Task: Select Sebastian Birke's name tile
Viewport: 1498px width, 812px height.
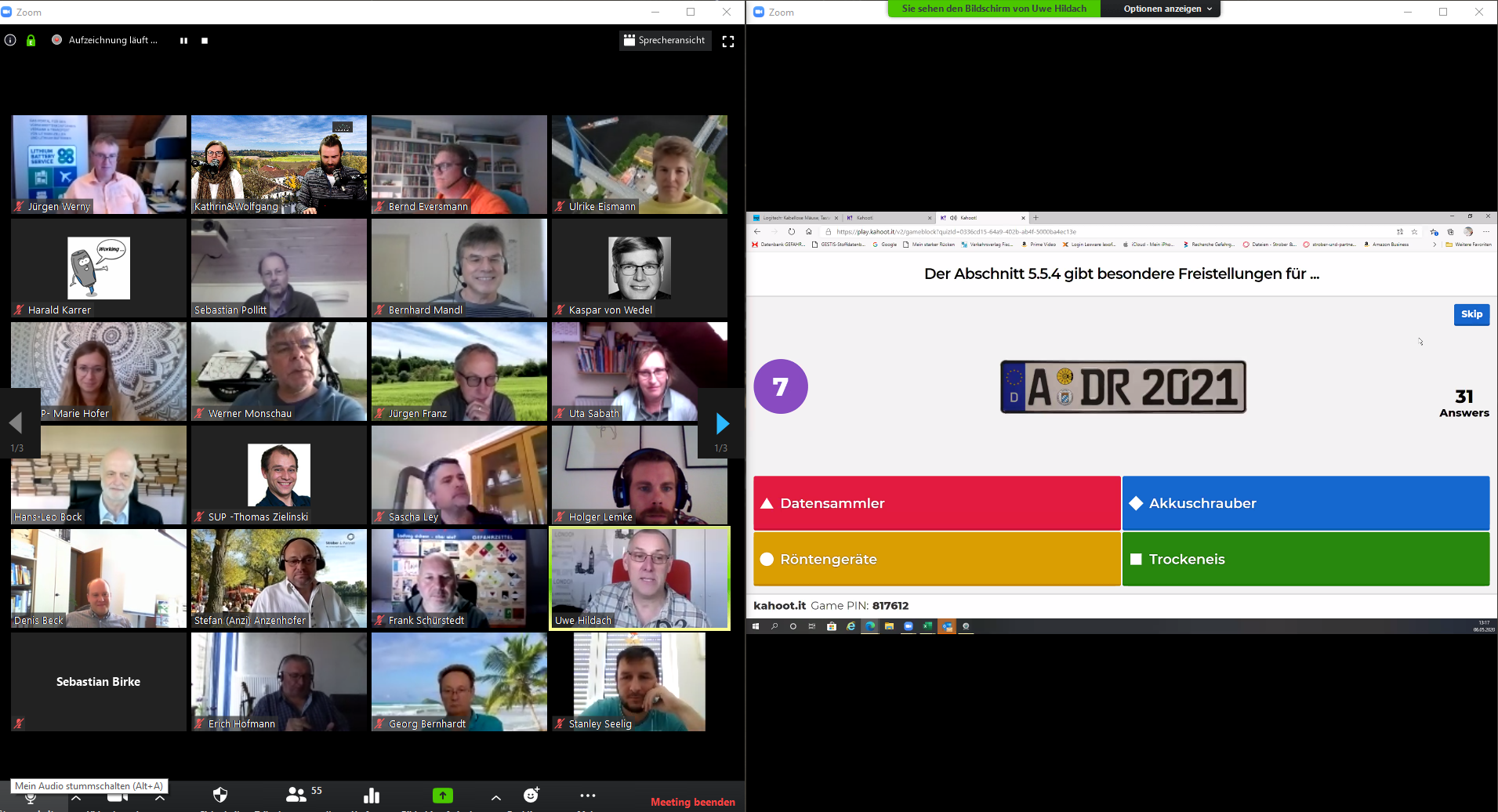Action: click(x=99, y=682)
